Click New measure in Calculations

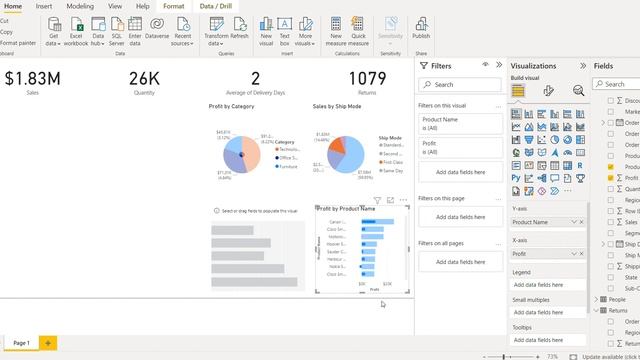[x=336, y=31]
